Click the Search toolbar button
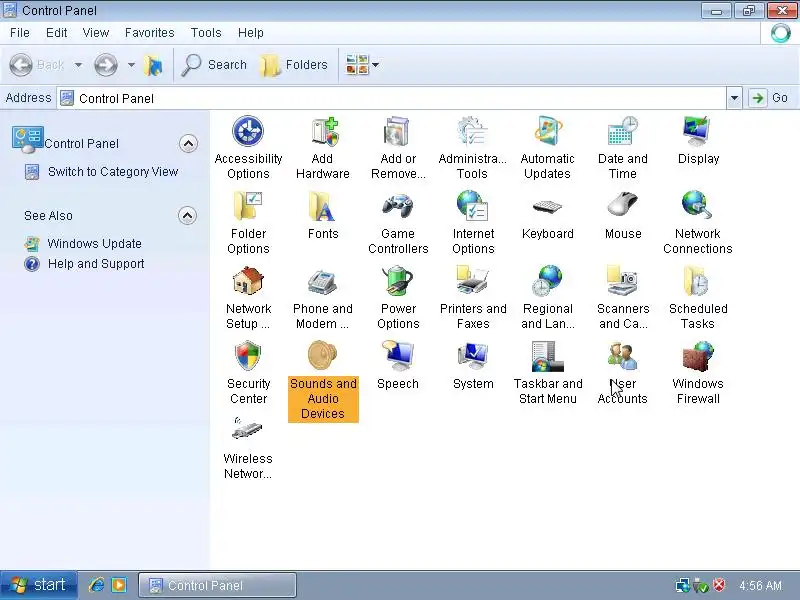The image size is (800, 600). [x=215, y=65]
